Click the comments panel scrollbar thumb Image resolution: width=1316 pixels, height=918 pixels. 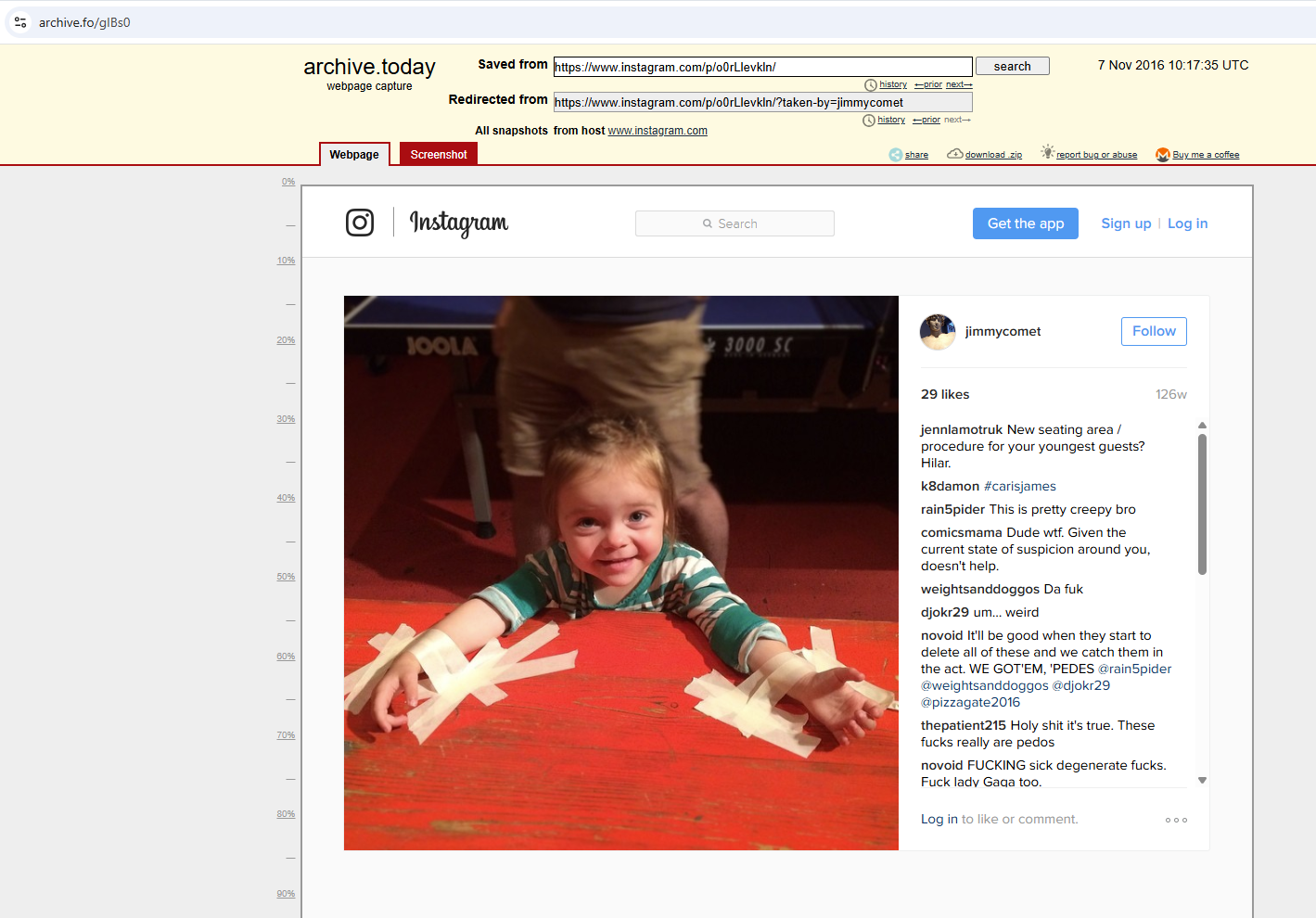point(1202,504)
